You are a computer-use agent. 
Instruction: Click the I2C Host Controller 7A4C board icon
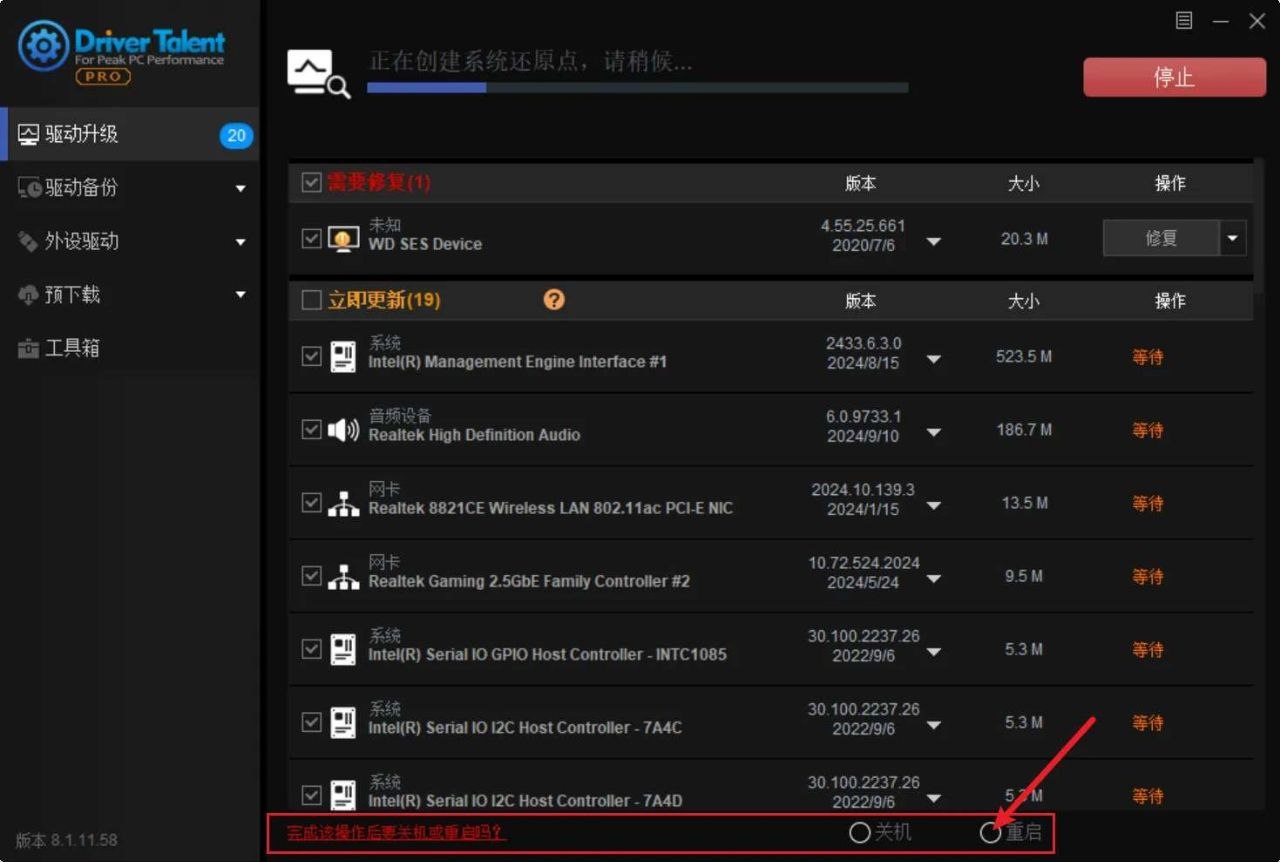[343, 722]
